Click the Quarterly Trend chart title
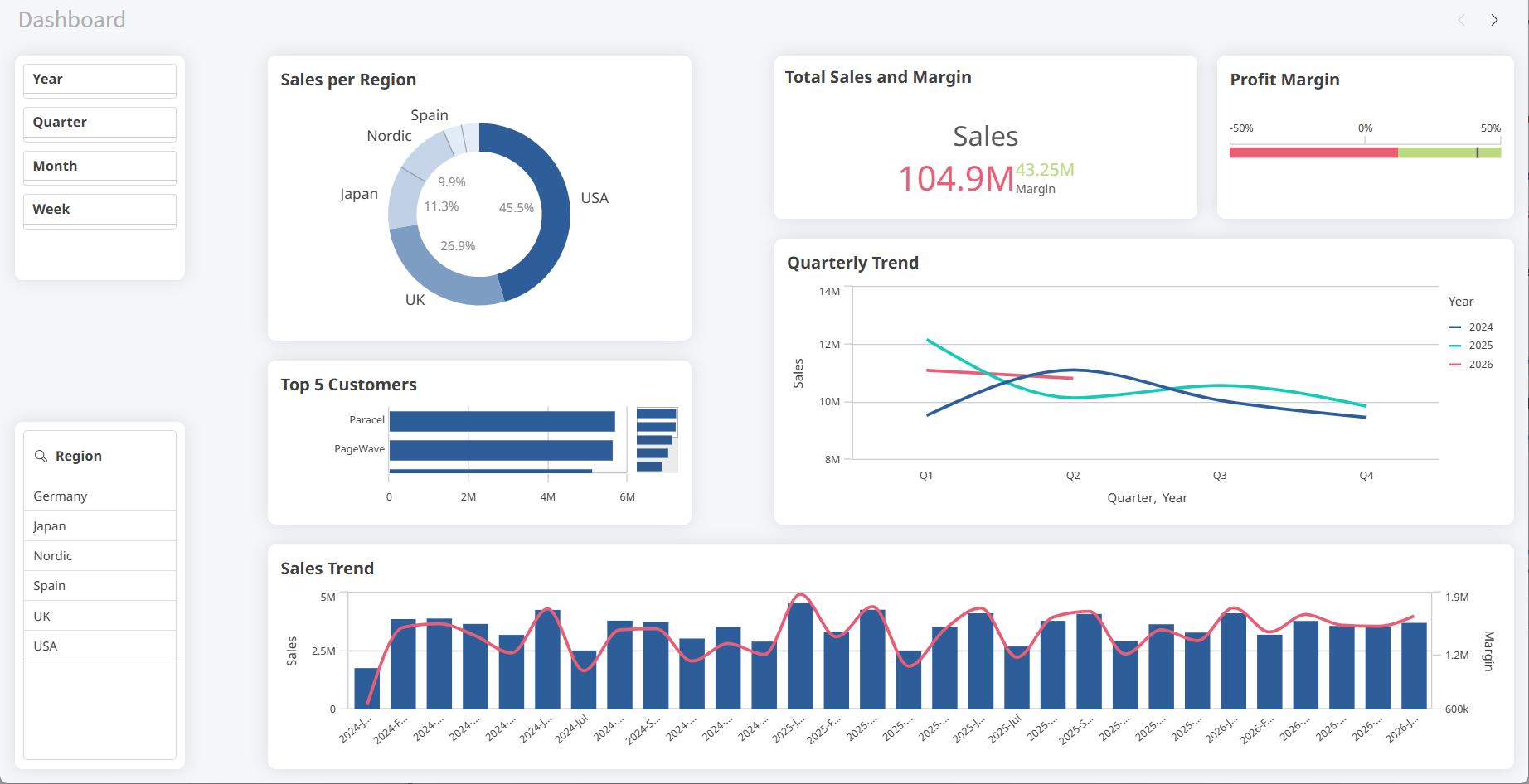 852,263
